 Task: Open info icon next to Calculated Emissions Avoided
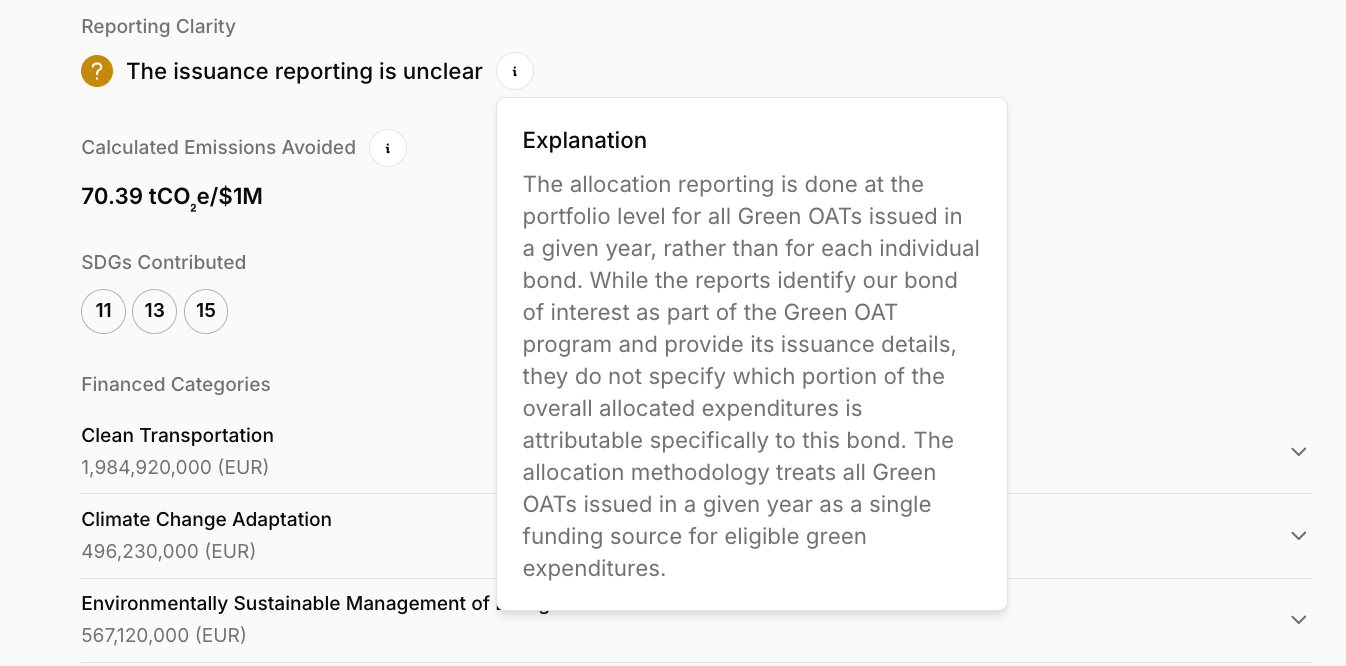tap(388, 148)
